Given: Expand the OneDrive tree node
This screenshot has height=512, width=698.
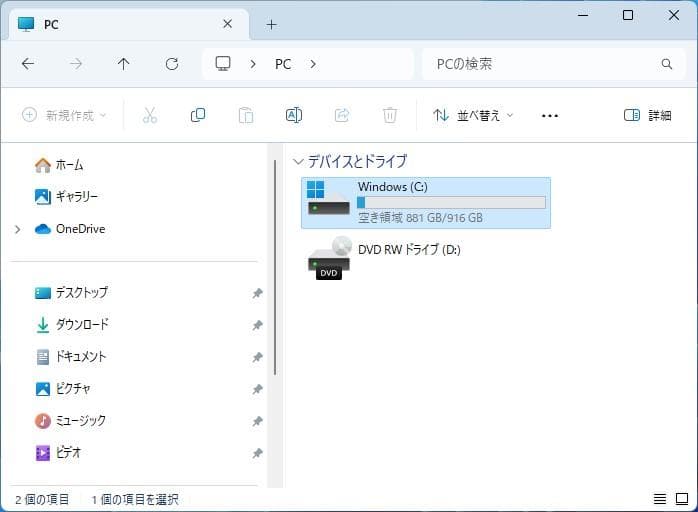Looking at the screenshot, I should (17, 230).
